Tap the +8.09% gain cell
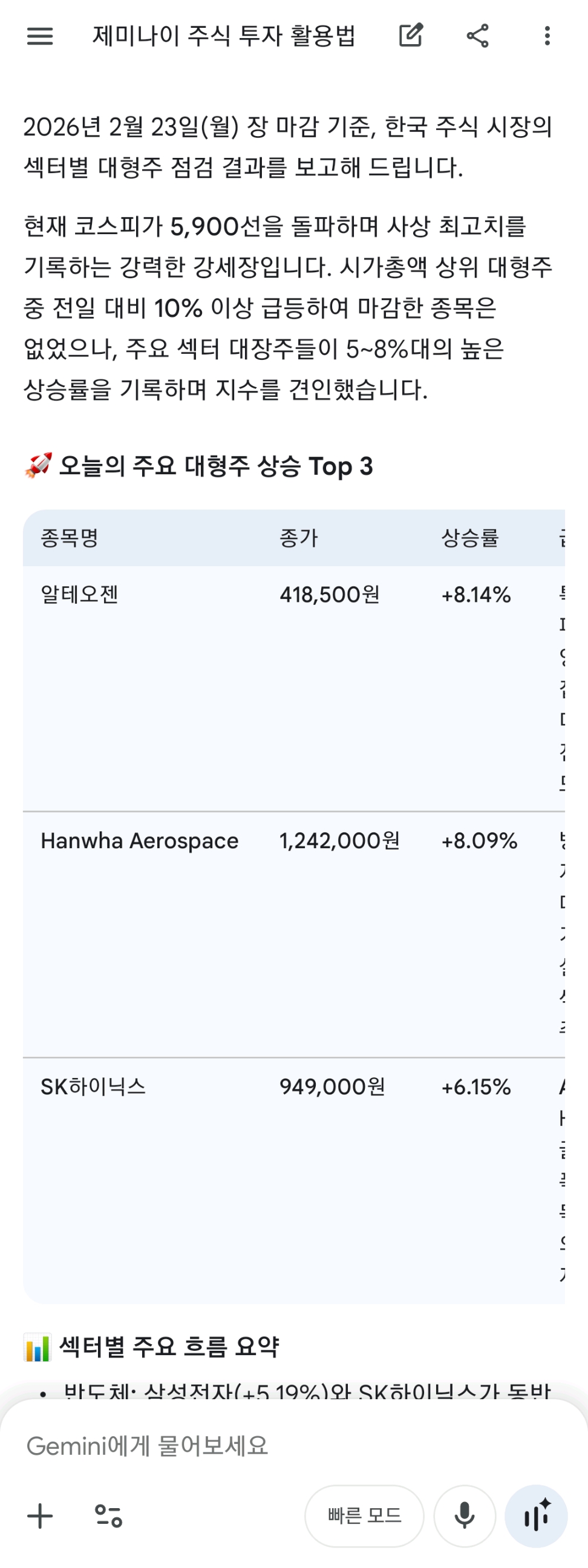 click(x=479, y=841)
